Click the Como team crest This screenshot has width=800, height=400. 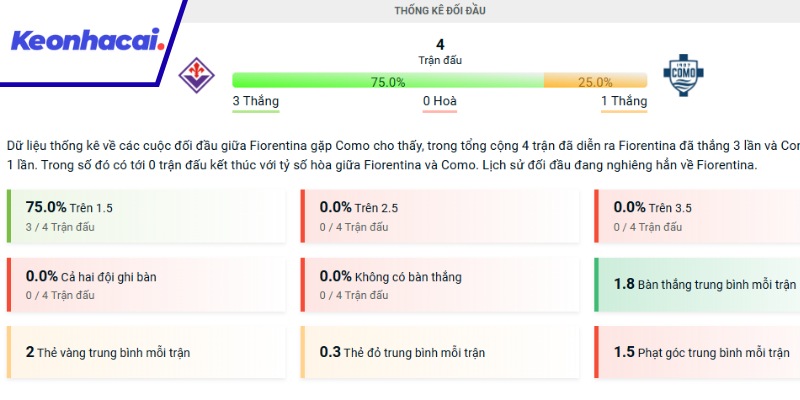685,75
